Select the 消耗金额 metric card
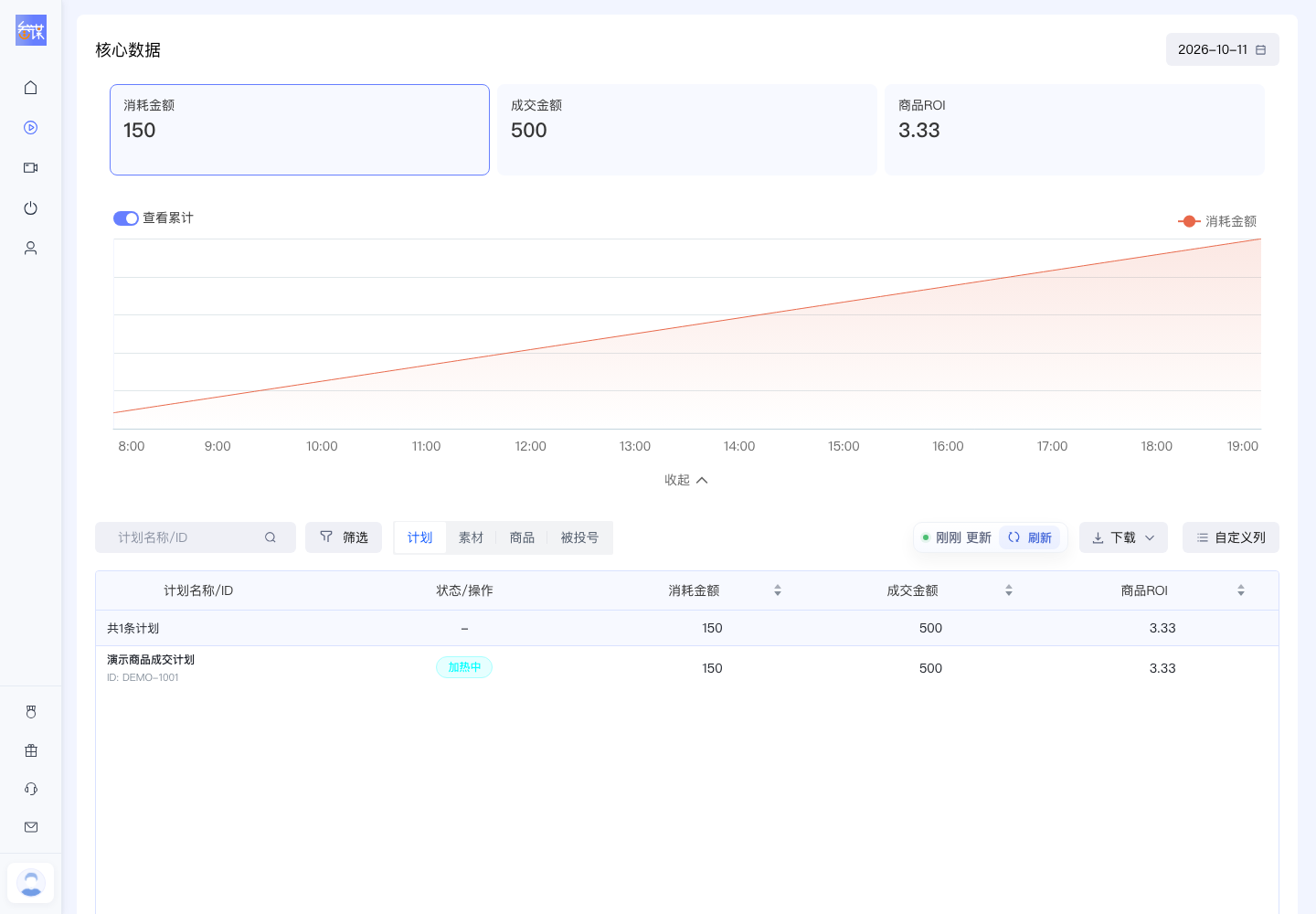The height and width of the screenshot is (914, 1316). click(300, 130)
